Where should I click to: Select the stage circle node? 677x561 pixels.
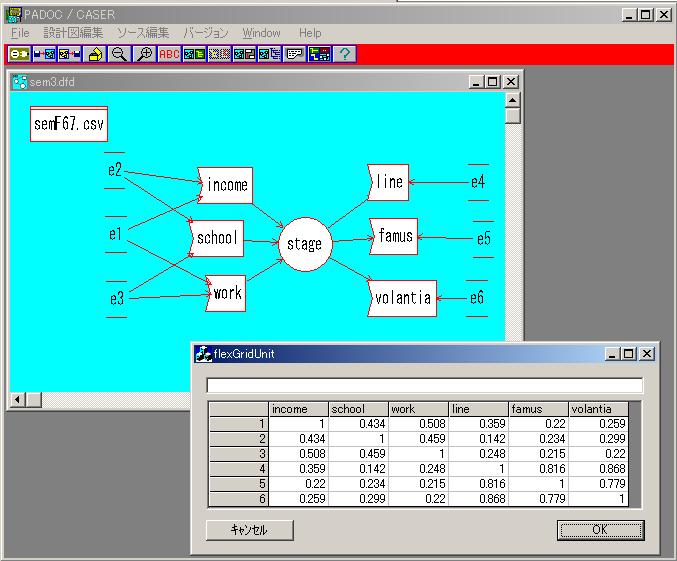tap(304, 244)
